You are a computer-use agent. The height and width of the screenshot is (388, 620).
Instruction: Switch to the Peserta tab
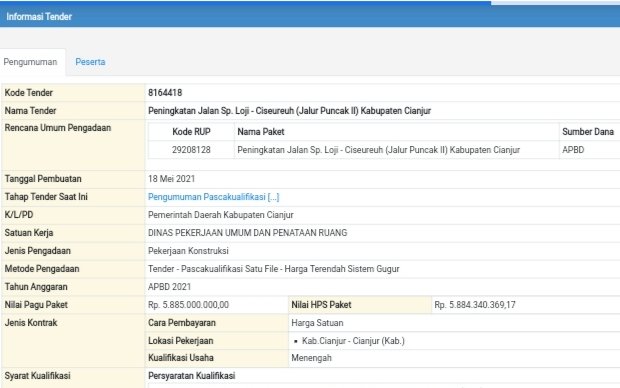point(90,62)
